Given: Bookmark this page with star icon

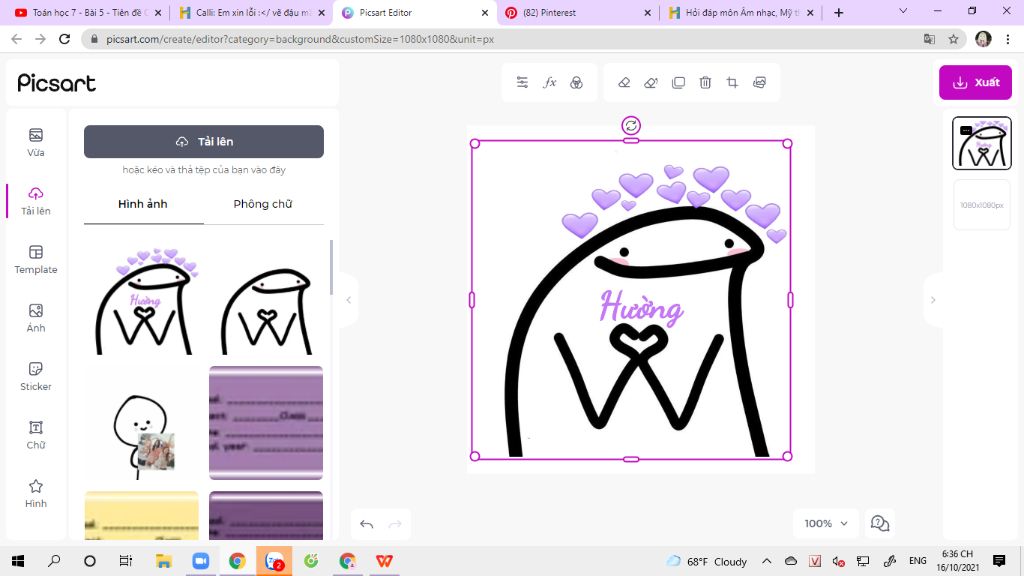Looking at the screenshot, I should pos(953,39).
